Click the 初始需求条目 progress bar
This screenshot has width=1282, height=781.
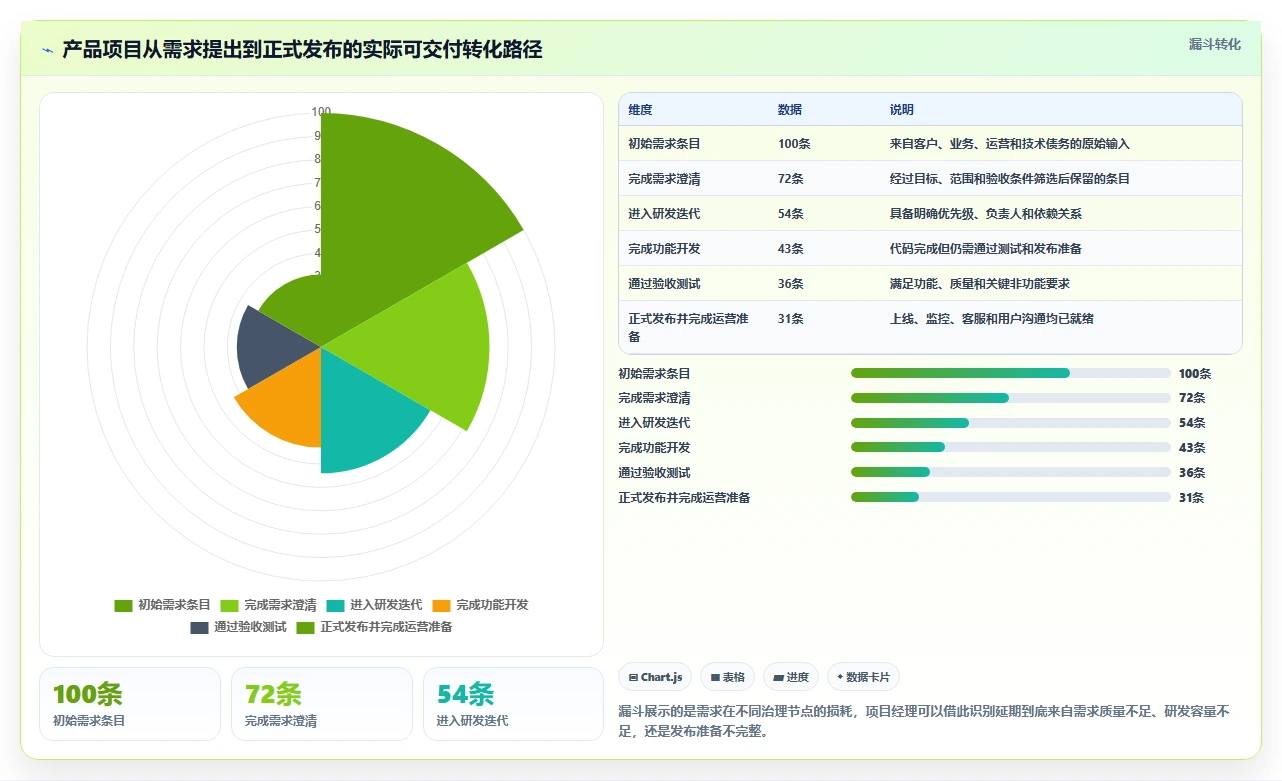coord(1010,373)
